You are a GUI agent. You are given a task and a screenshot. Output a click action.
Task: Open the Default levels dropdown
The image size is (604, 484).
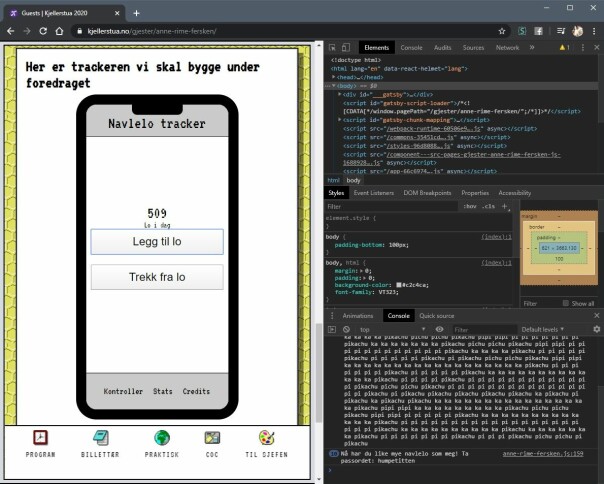tap(543, 329)
